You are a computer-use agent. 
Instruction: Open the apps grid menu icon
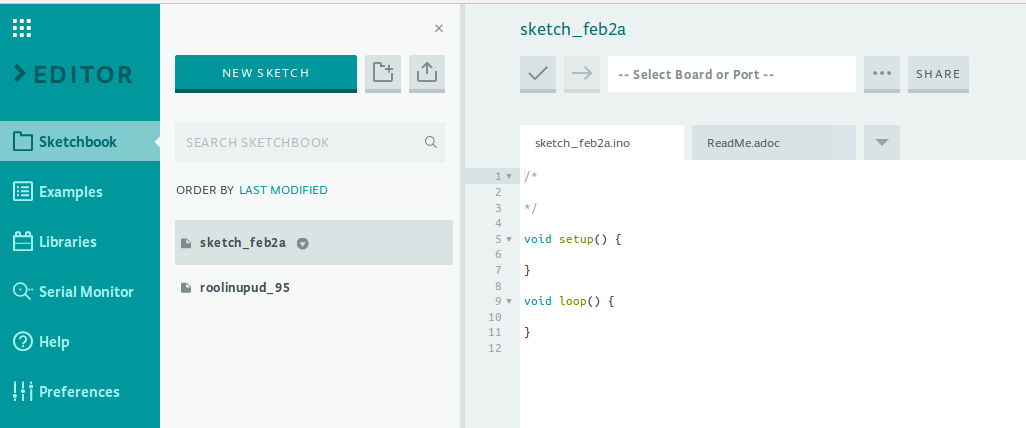click(x=22, y=28)
